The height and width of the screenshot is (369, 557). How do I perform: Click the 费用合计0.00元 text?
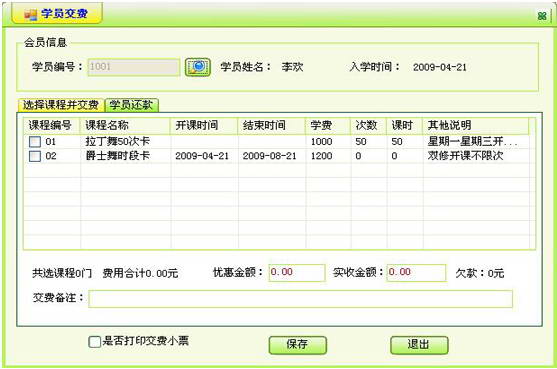click(x=140, y=273)
